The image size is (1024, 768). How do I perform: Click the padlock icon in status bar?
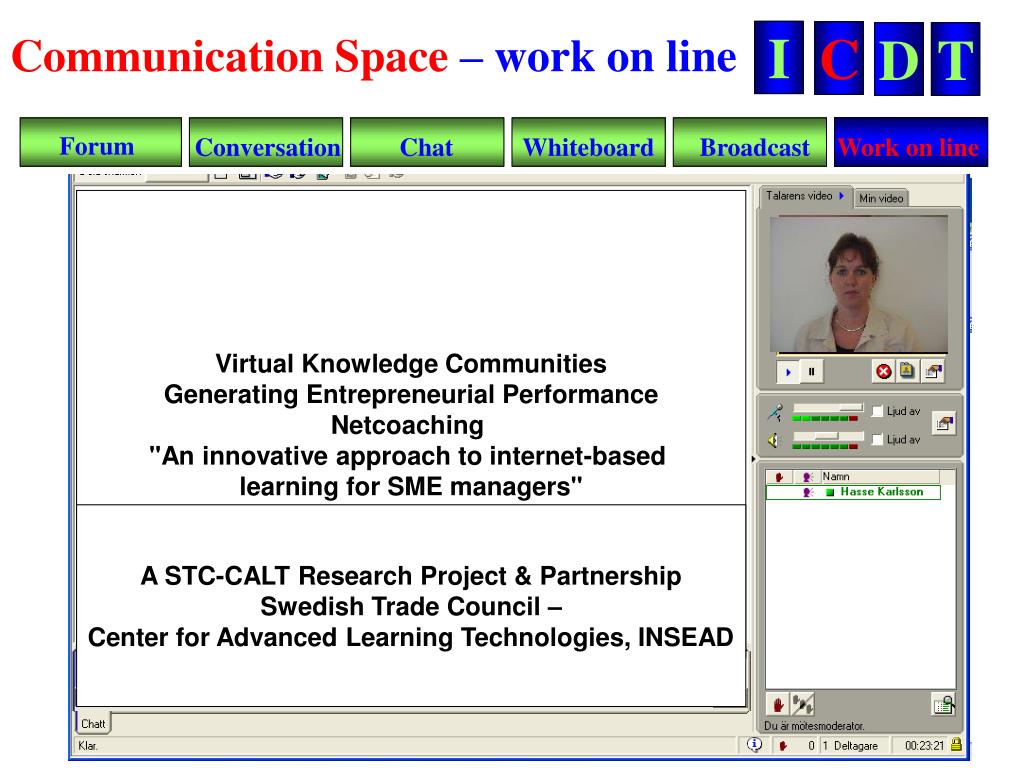956,744
